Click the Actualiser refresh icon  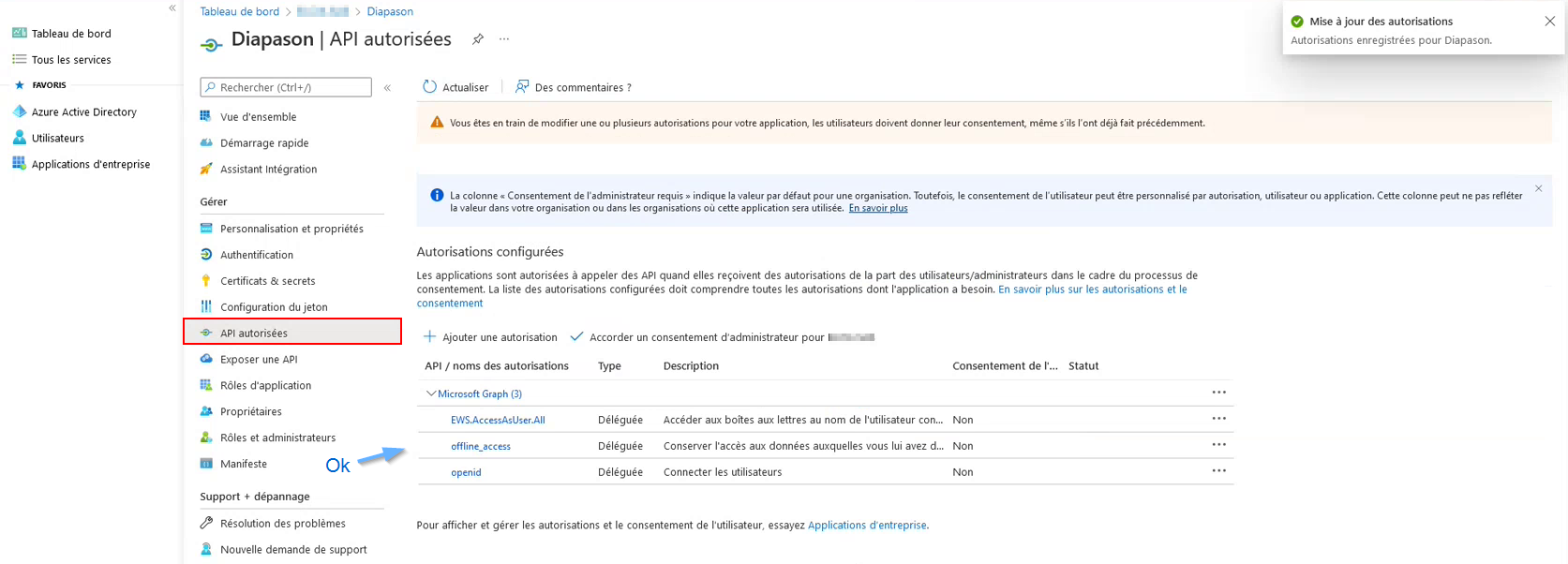[429, 87]
